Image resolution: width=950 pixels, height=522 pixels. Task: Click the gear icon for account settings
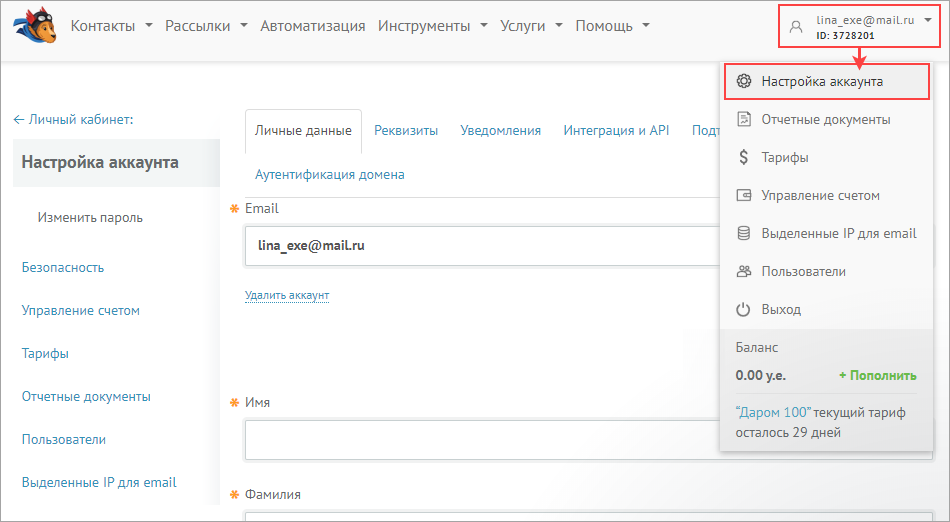[743, 81]
